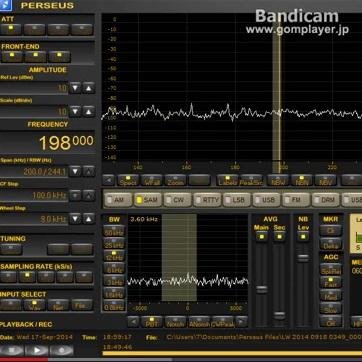Select Net under Input Select

[x=58, y=305]
